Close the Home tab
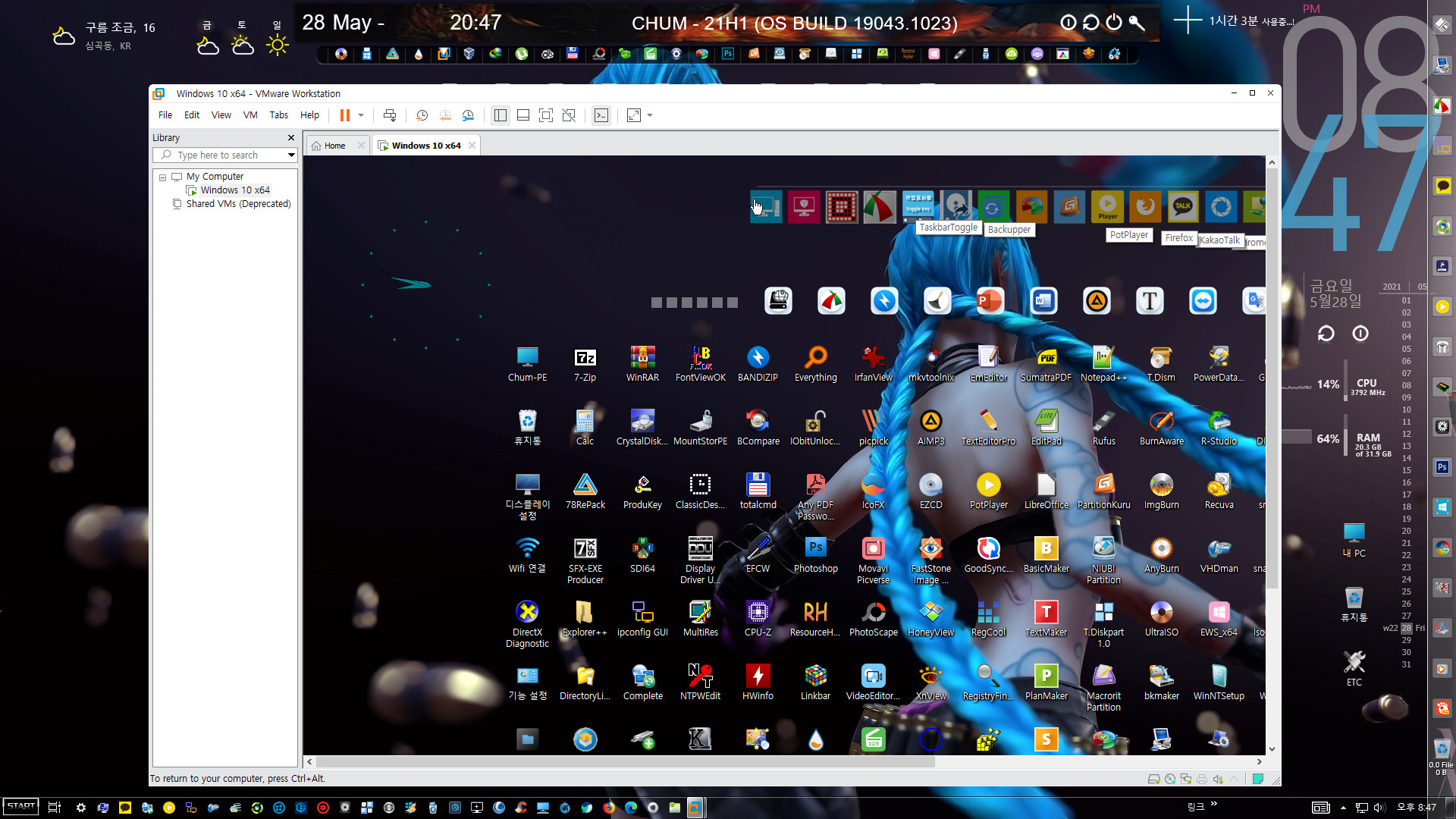 [361, 146]
